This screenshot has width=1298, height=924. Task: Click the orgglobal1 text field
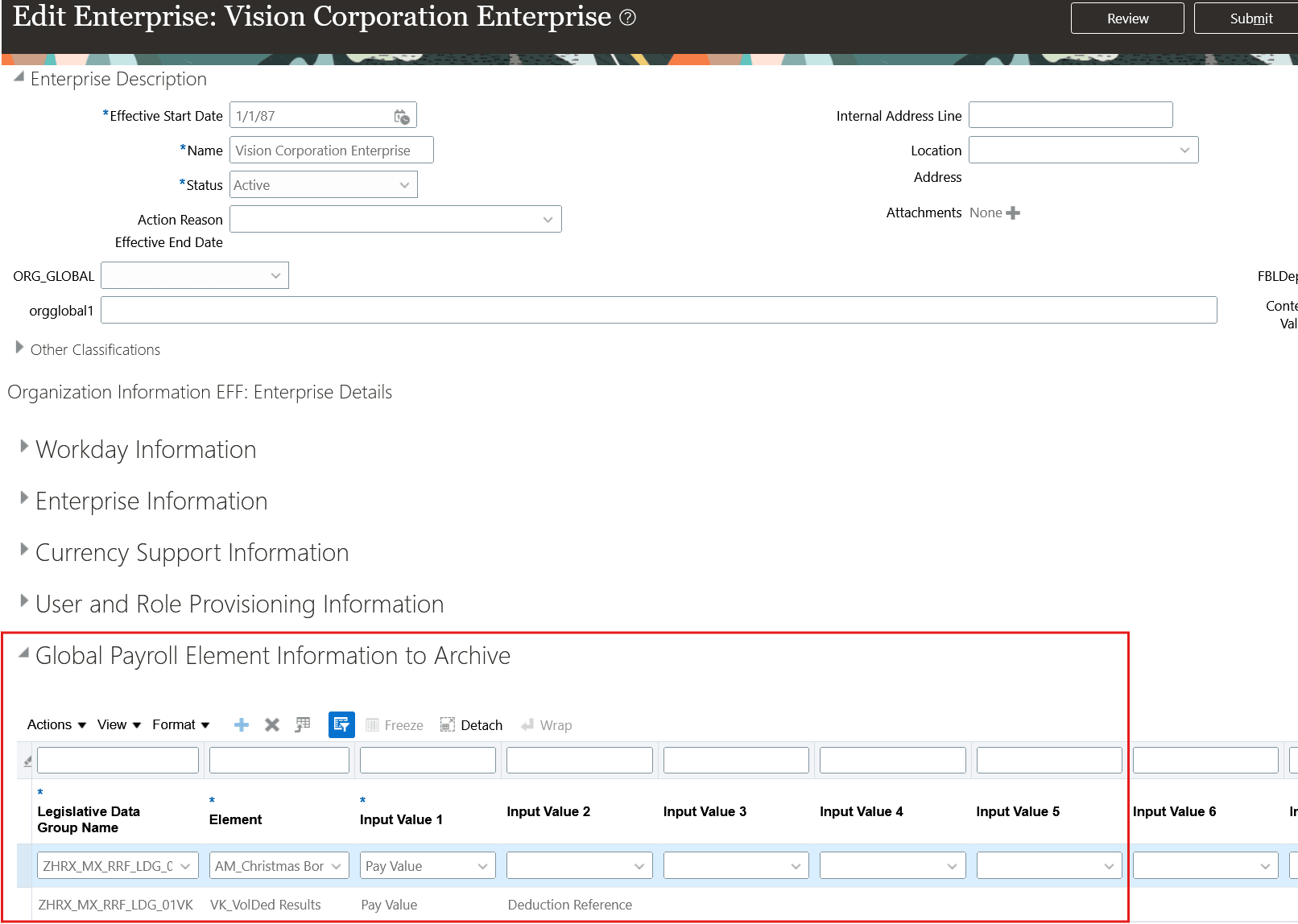tap(659, 311)
